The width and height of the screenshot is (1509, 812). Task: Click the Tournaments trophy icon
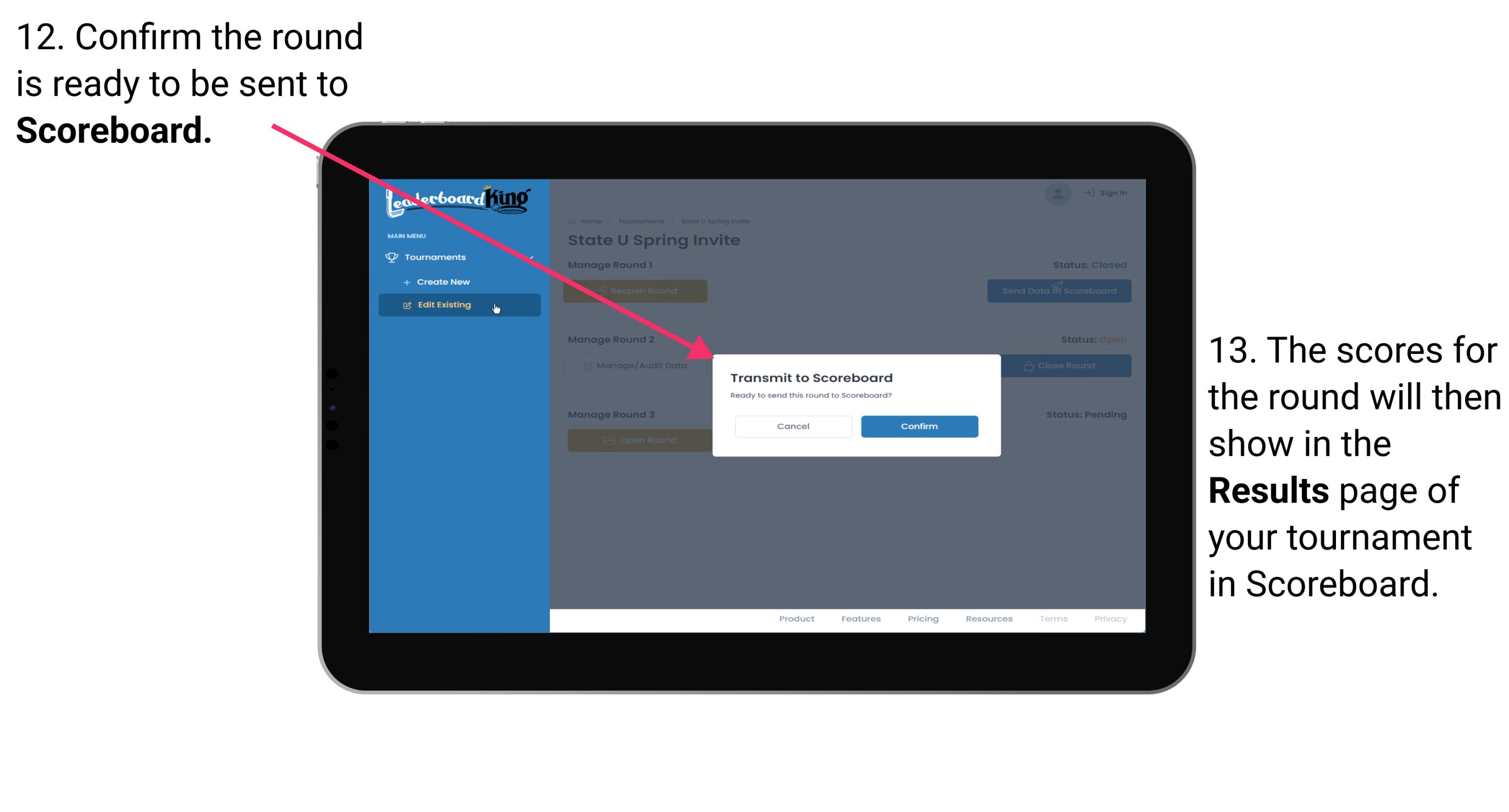pos(389,257)
